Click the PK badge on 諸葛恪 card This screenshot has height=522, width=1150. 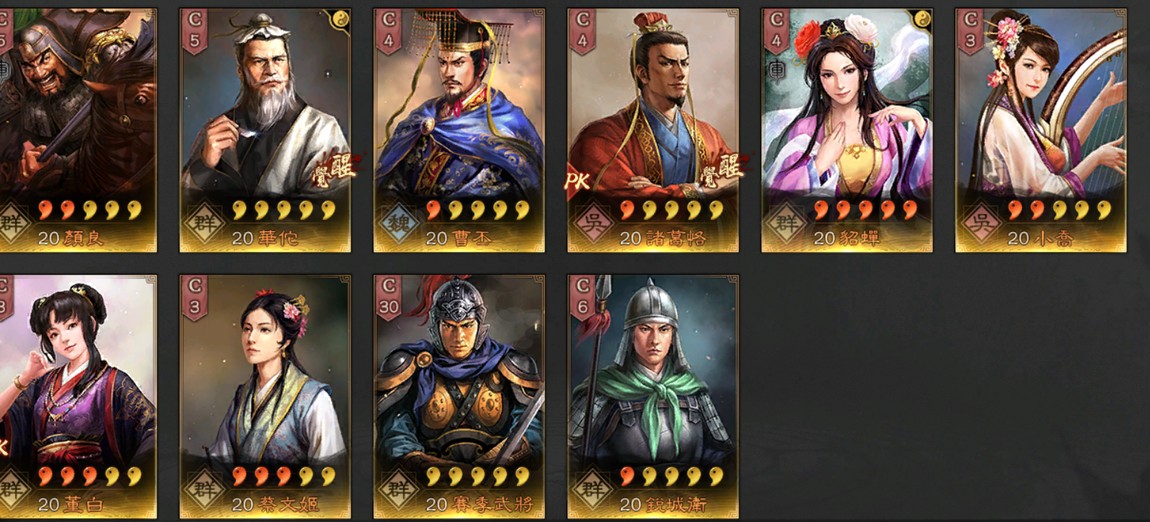point(577,180)
